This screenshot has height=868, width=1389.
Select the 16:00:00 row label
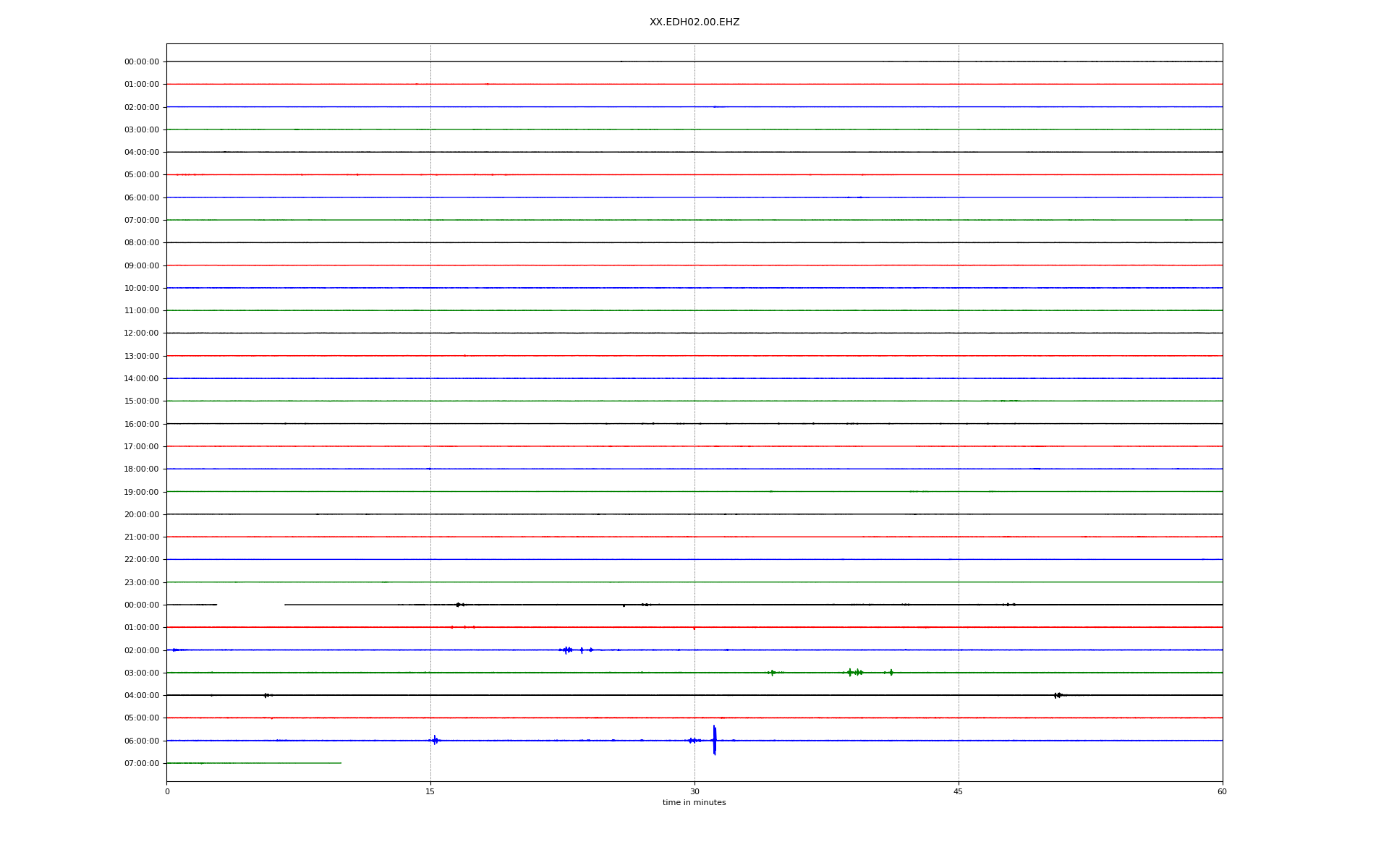141,424
